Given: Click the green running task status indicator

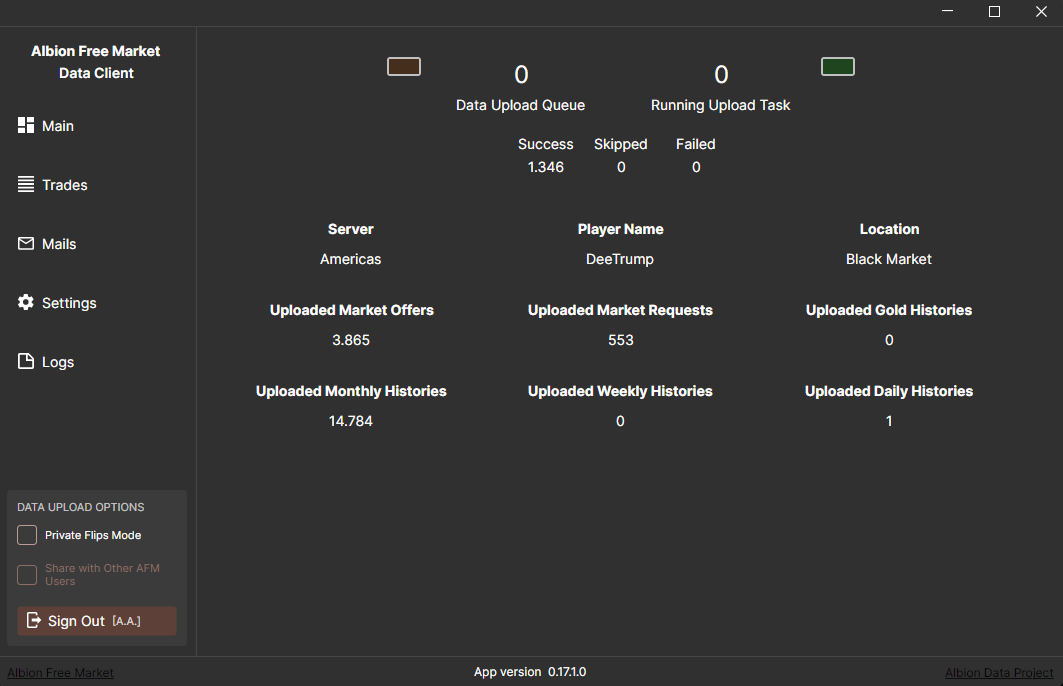Looking at the screenshot, I should tap(837, 67).
